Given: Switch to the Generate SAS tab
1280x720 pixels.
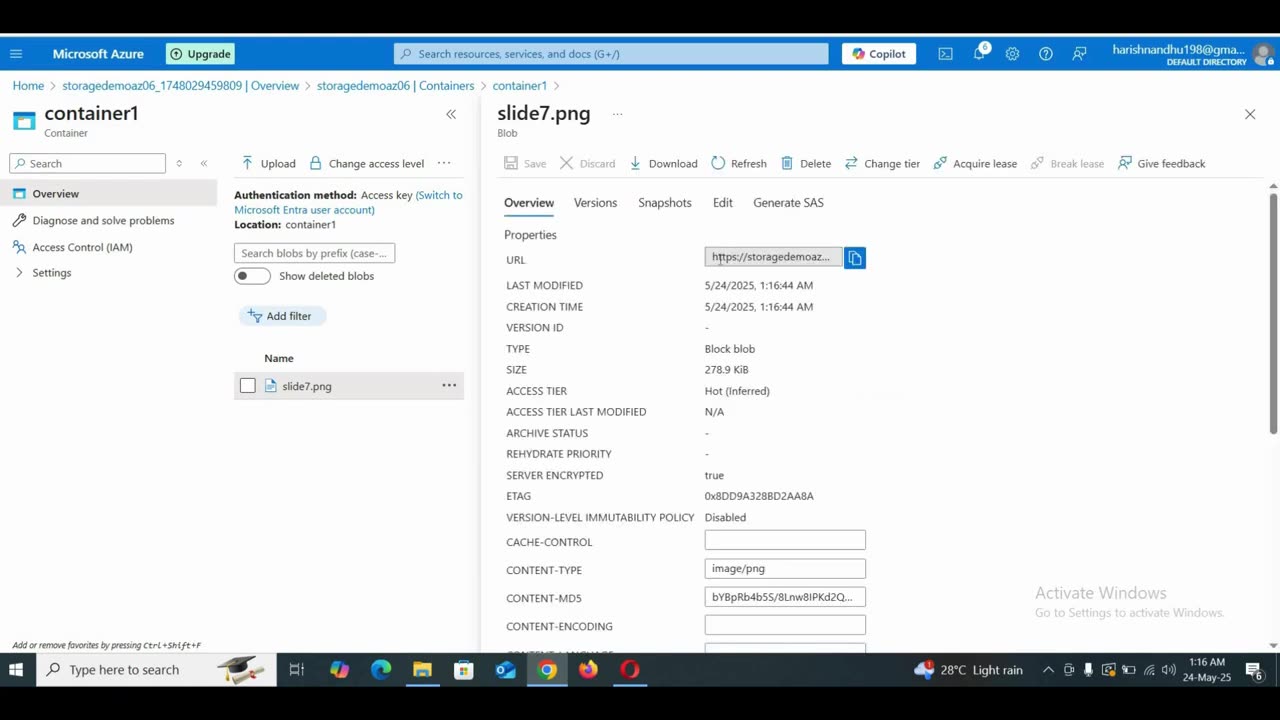Looking at the screenshot, I should coord(788,203).
